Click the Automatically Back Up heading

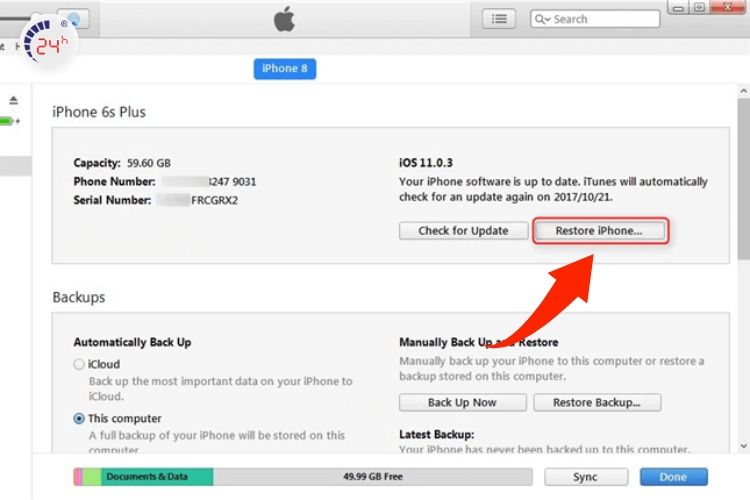pos(132,342)
